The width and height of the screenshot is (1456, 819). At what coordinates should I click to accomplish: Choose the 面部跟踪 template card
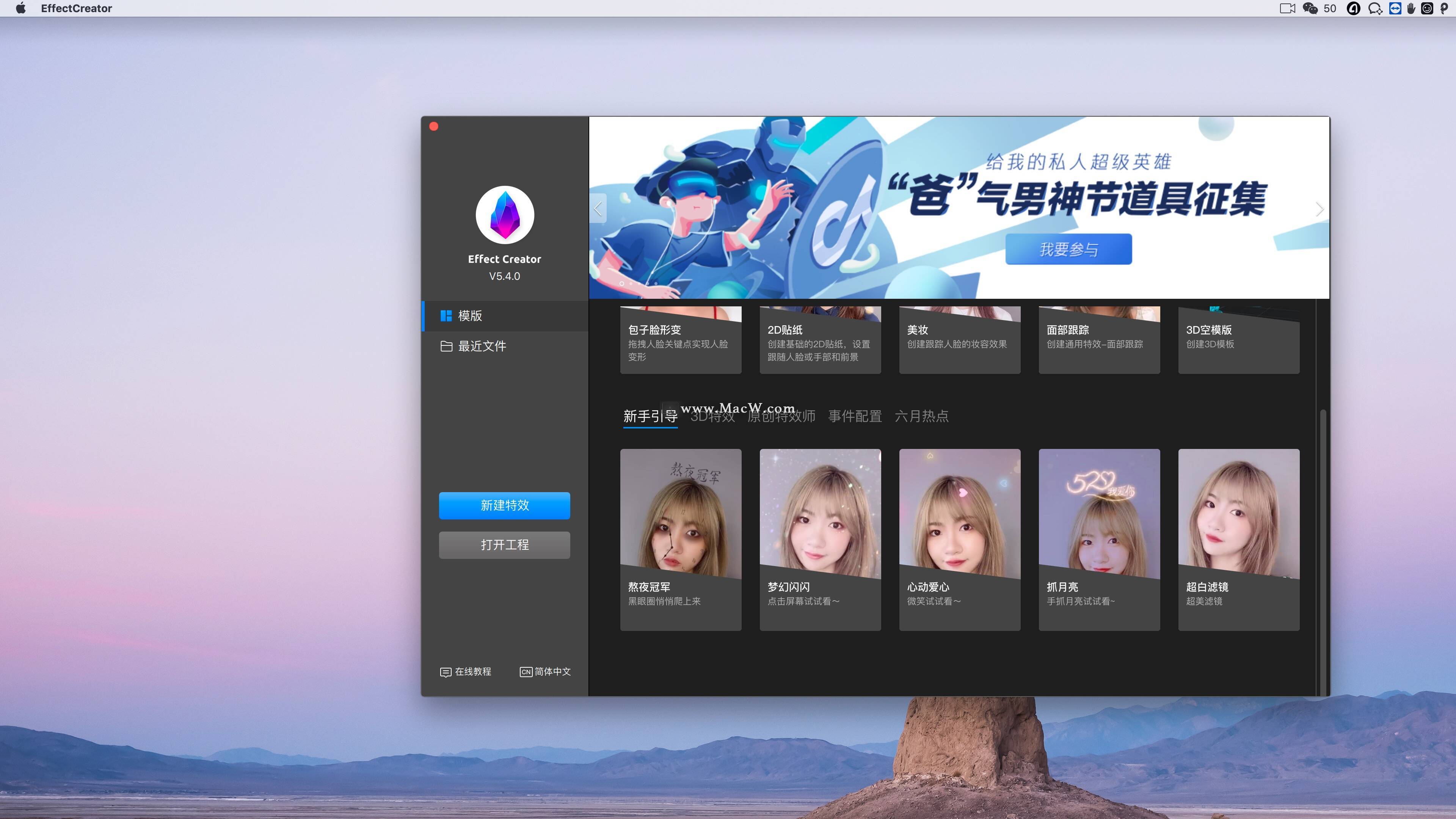tap(1099, 340)
